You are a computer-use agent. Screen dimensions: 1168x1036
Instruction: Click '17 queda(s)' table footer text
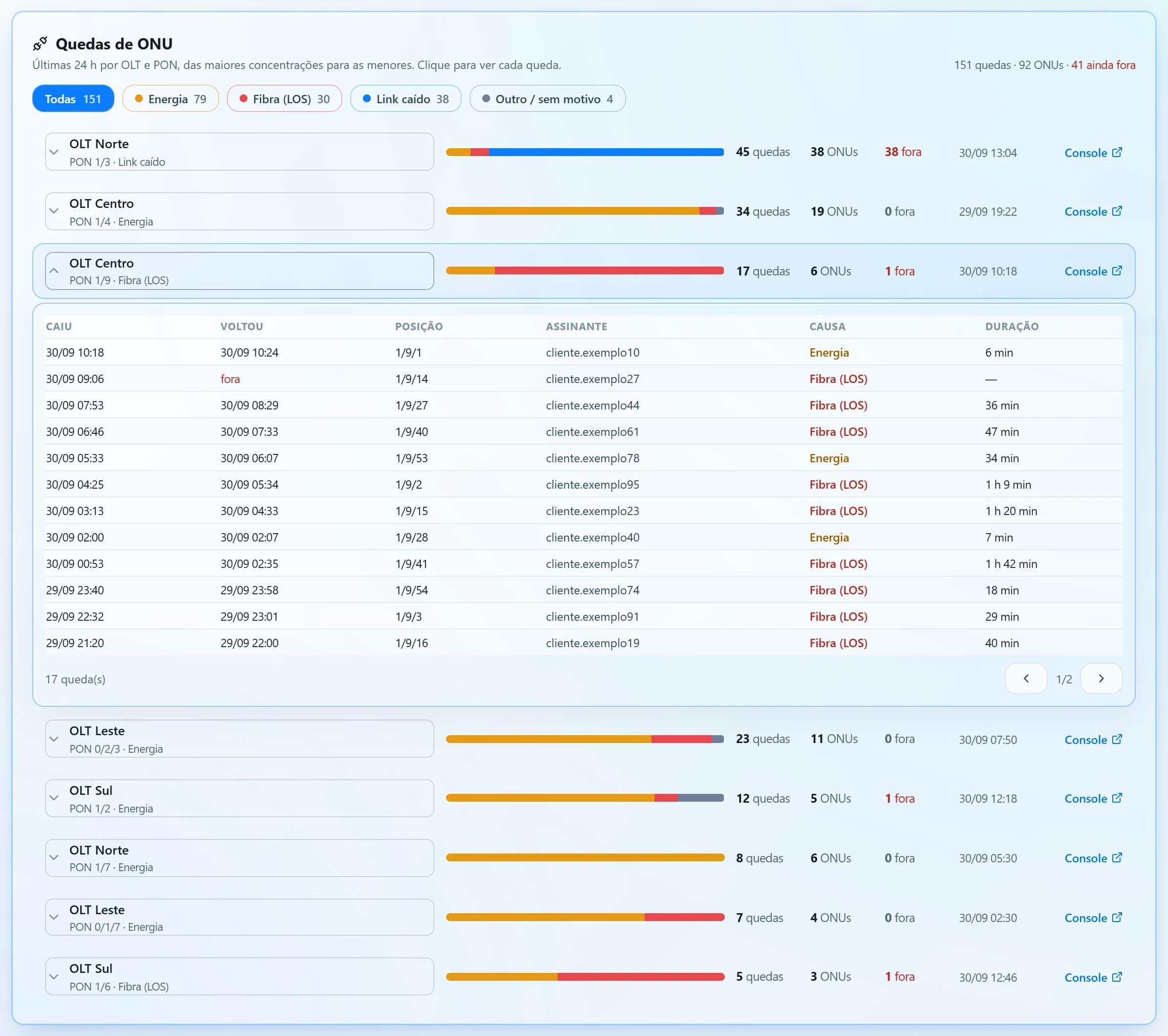pyautogui.click(x=75, y=679)
